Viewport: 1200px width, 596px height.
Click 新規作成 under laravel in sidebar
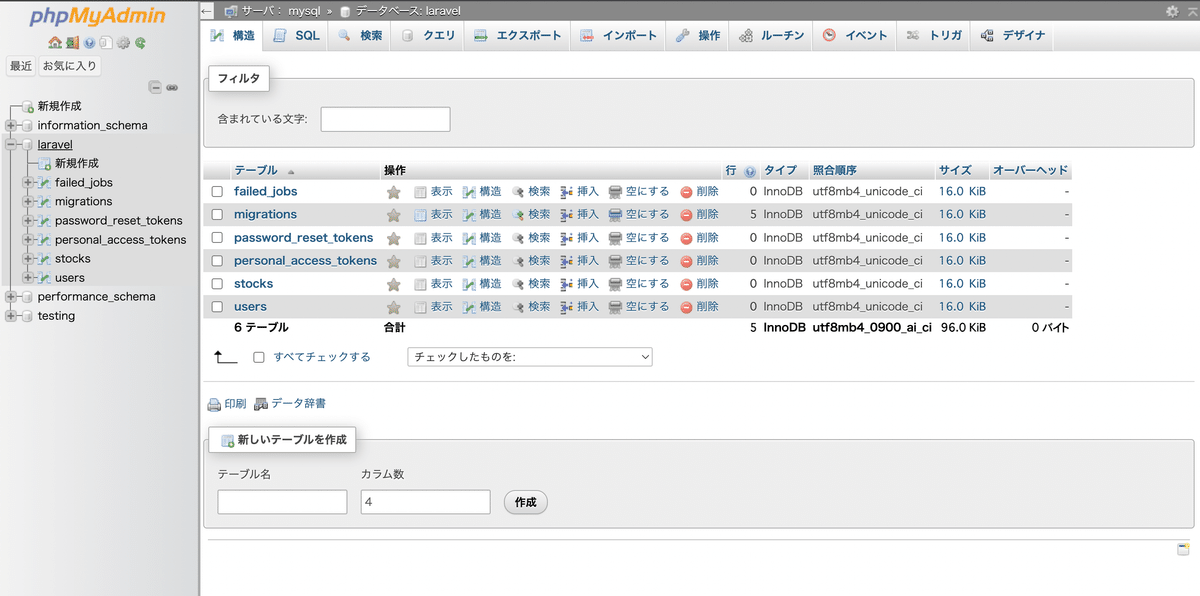click(x=77, y=164)
